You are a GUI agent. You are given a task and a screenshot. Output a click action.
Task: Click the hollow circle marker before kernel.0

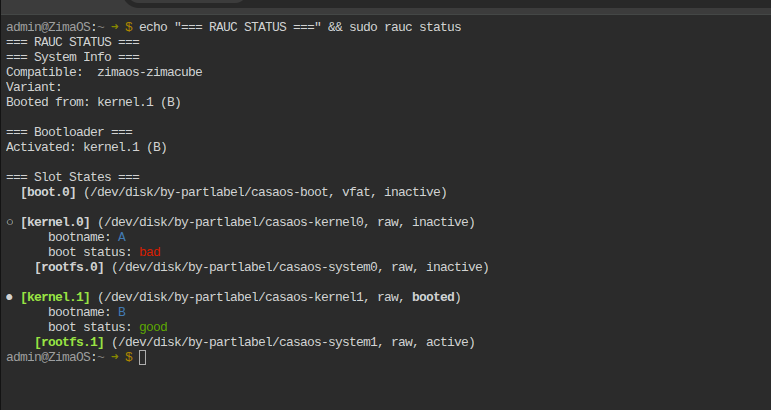(9, 222)
